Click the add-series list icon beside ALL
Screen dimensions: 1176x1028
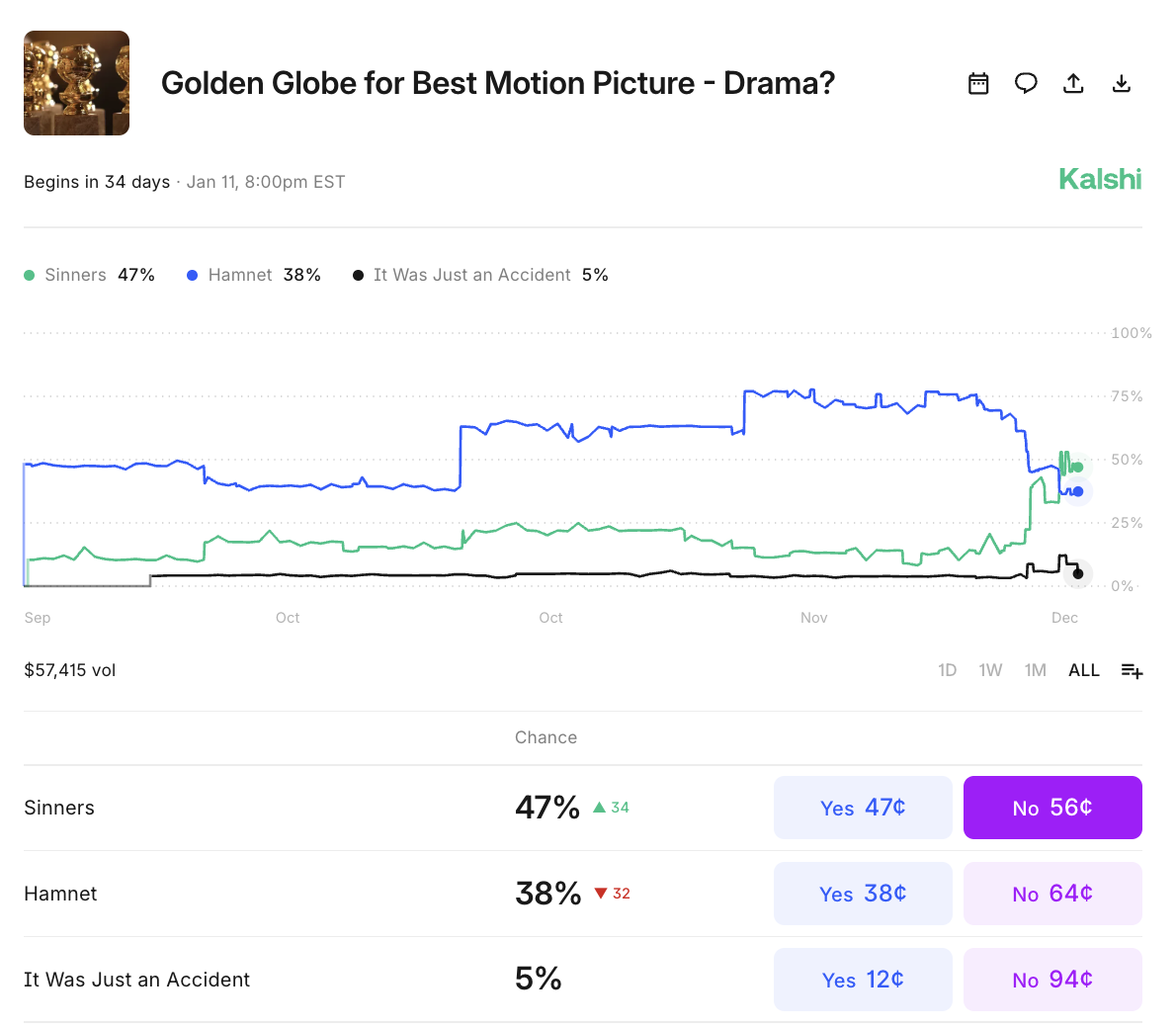[x=1132, y=671]
